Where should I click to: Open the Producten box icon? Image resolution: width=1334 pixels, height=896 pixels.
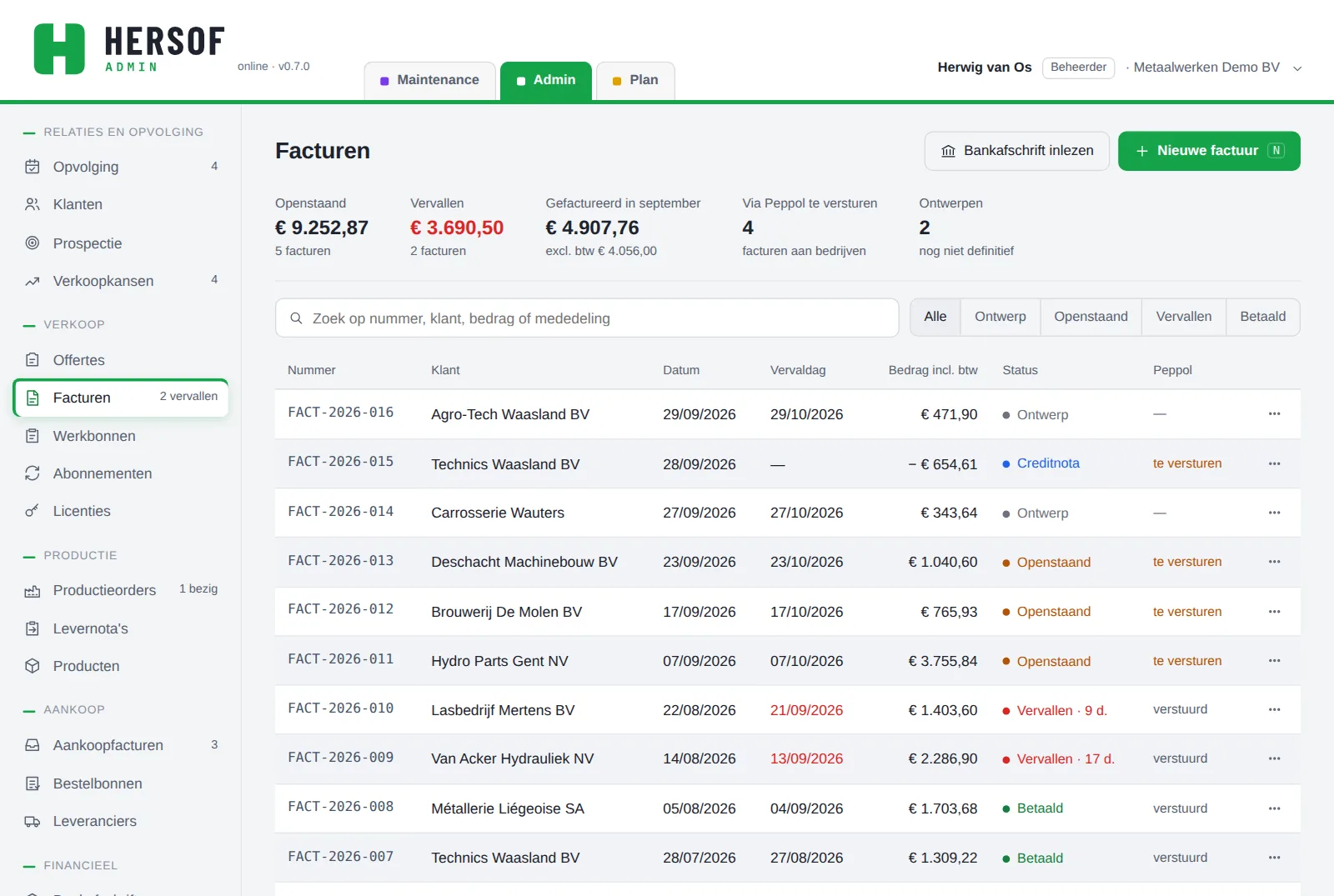[33, 666]
